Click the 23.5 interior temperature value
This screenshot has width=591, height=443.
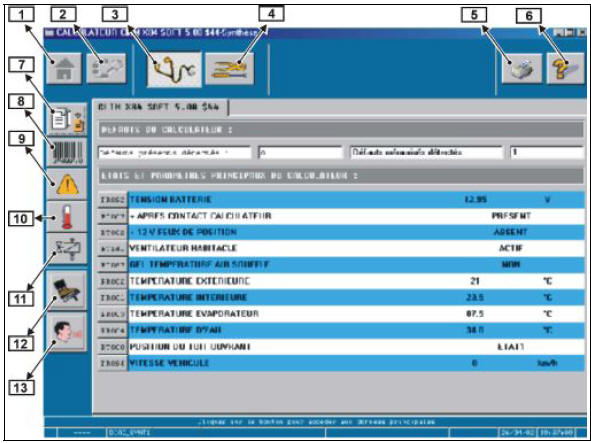tap(475, 297)
